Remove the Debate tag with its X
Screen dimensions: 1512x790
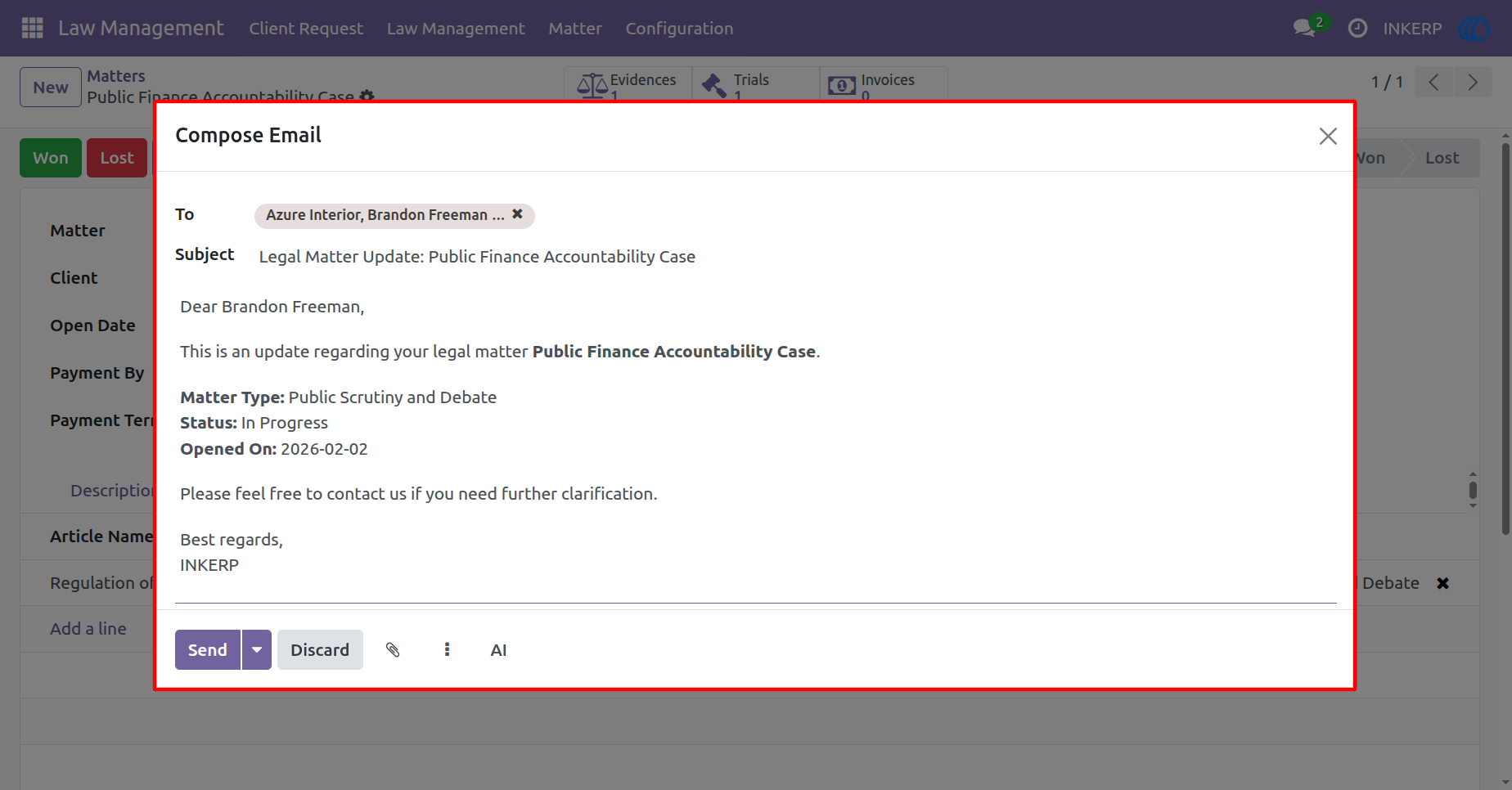click(1442, 583)
